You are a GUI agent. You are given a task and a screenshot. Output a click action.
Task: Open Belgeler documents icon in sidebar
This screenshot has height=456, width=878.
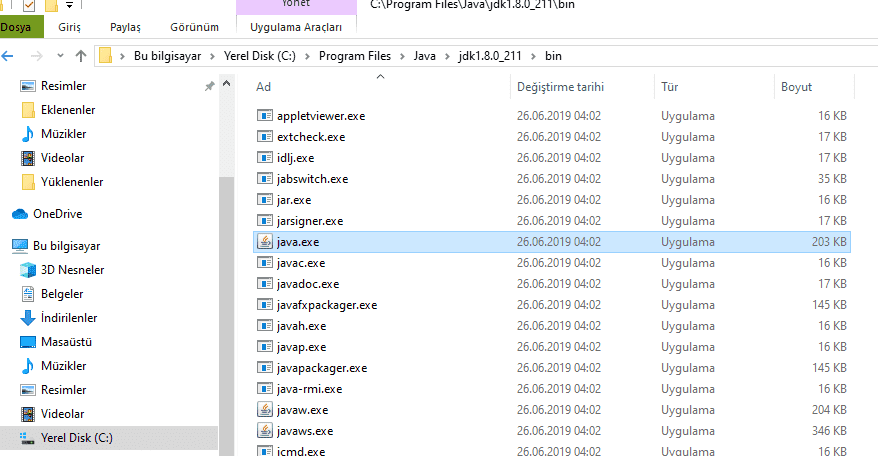tap(27, 294)
